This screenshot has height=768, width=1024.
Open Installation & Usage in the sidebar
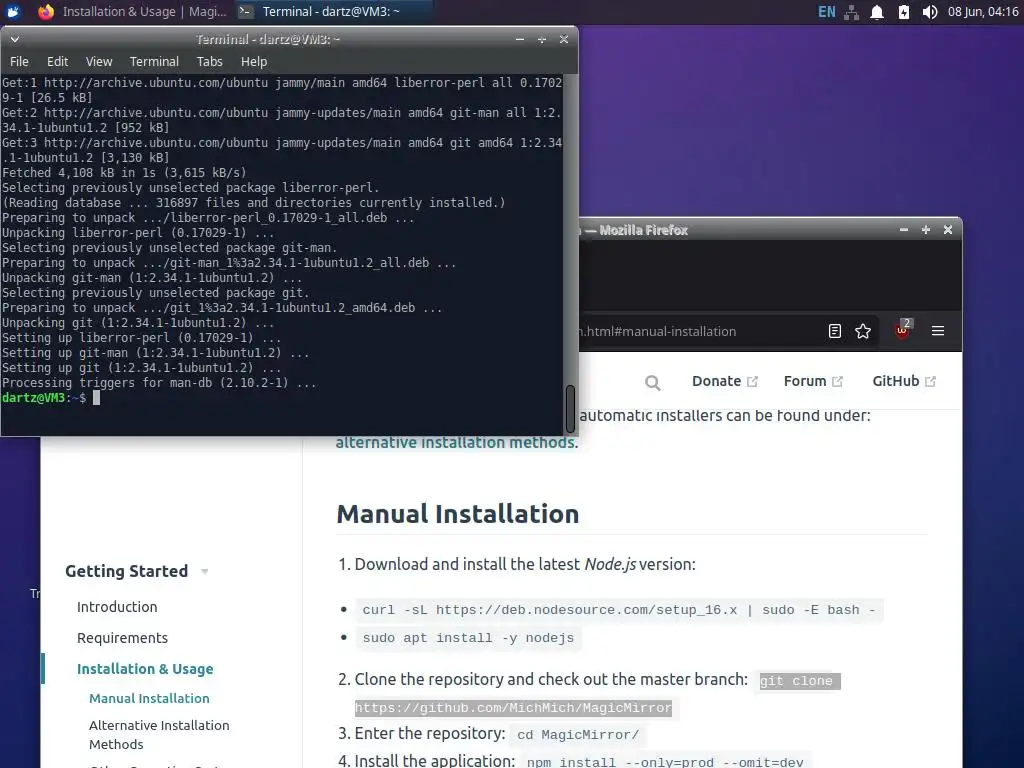tap(145, 669)
